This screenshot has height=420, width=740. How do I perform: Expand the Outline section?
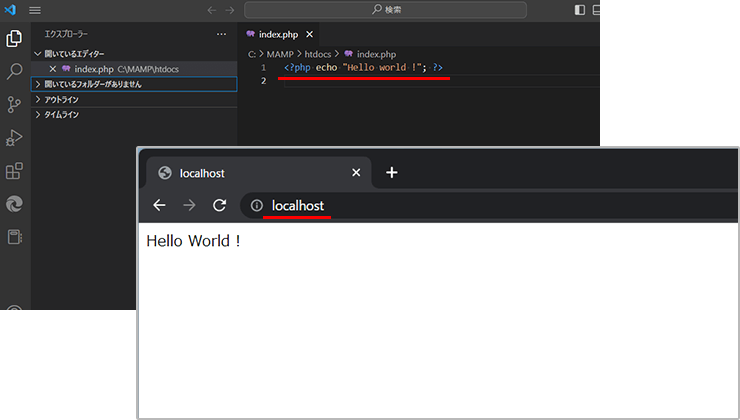click(x=134, y=100)
